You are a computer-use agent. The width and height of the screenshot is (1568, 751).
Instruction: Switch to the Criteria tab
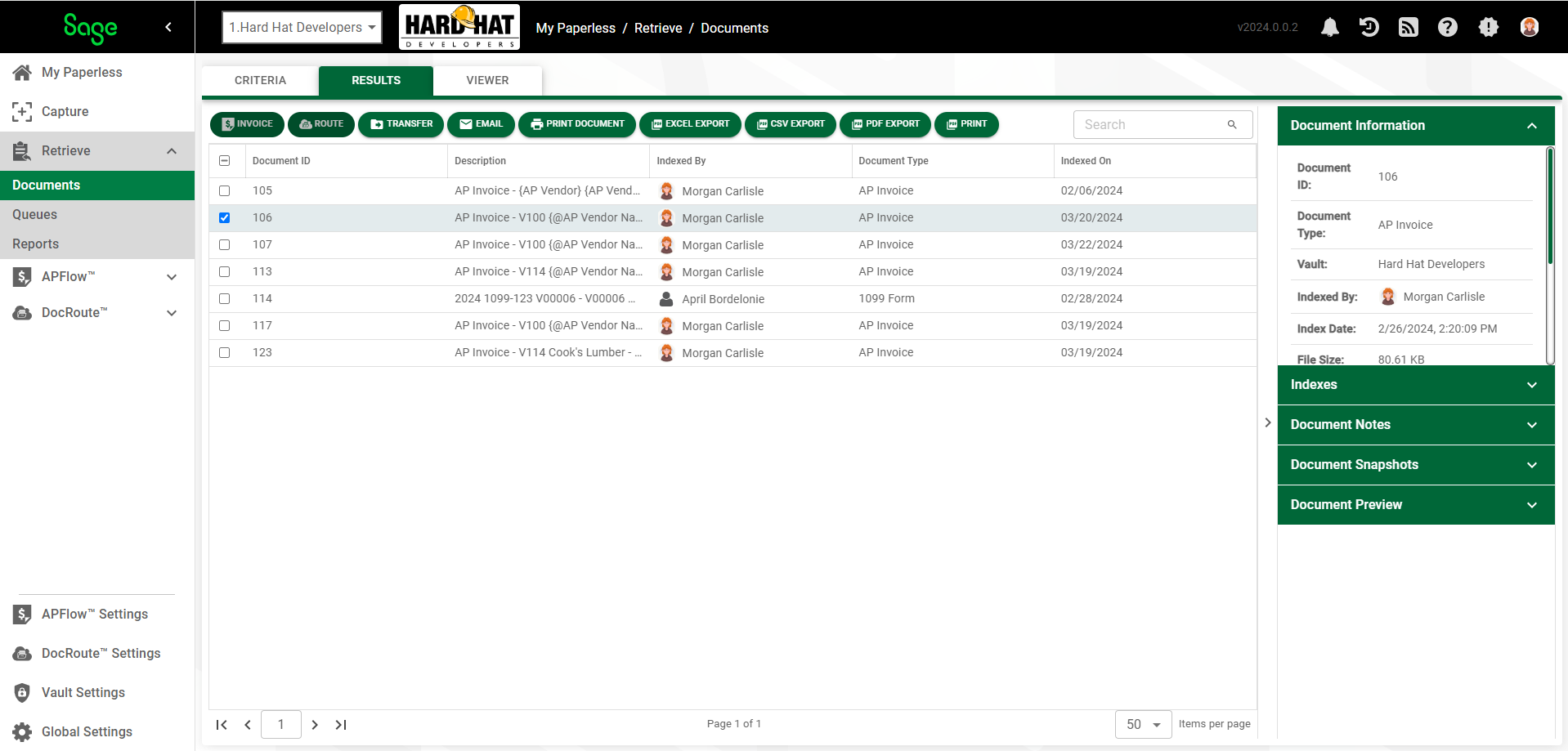click(x=260, y=80)
